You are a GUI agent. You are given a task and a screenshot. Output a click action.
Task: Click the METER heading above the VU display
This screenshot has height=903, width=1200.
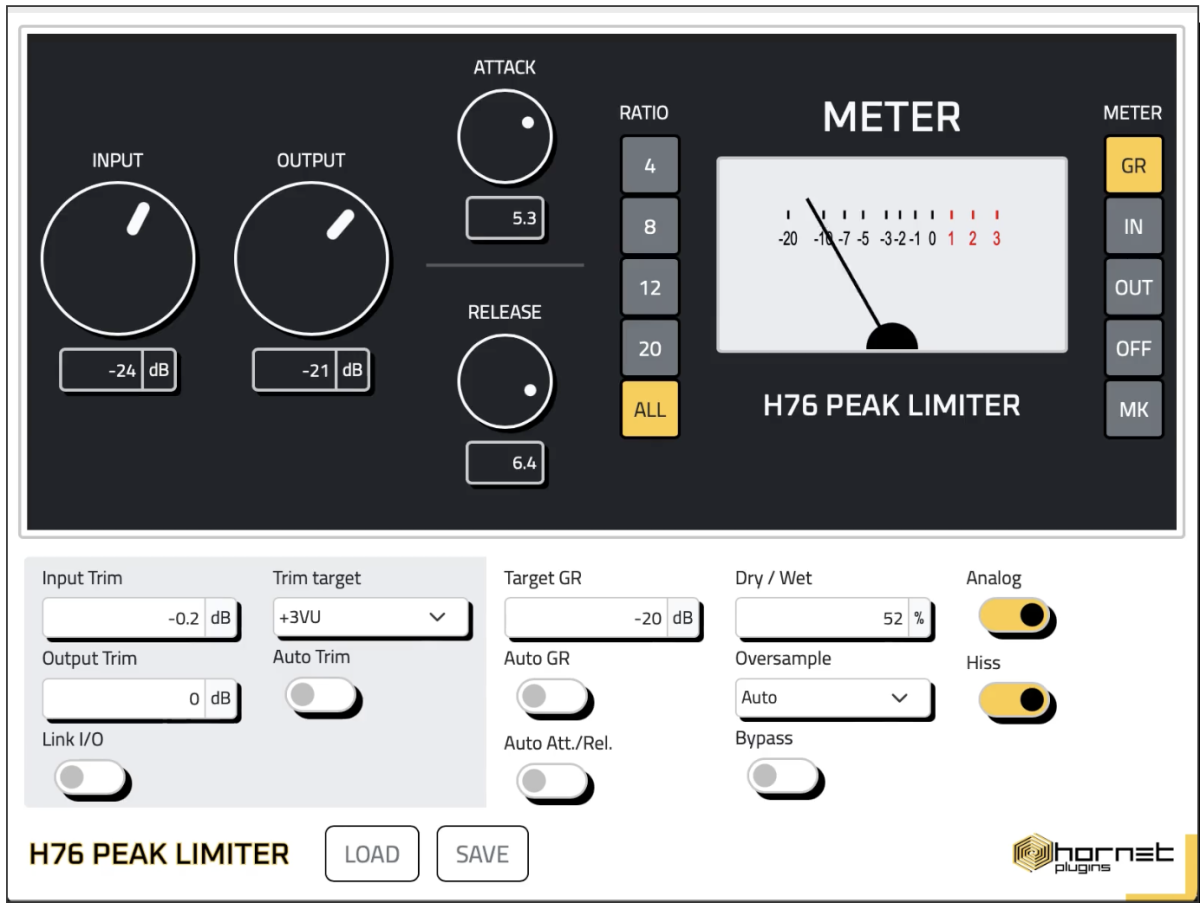(892, 117)
